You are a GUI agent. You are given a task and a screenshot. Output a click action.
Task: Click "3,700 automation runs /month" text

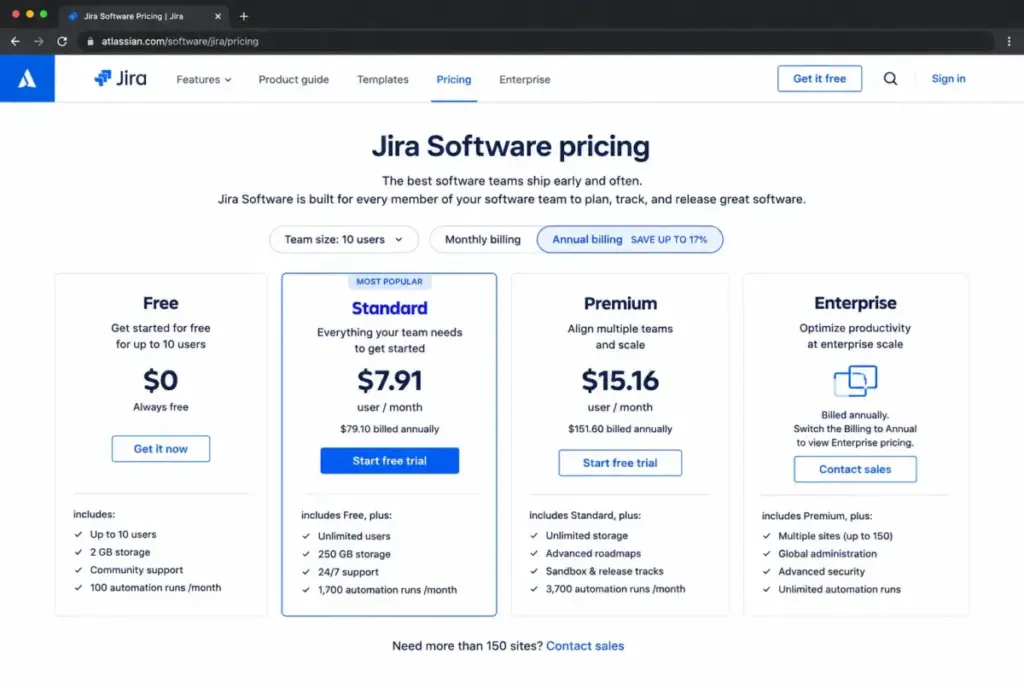(x=615, y=588)
